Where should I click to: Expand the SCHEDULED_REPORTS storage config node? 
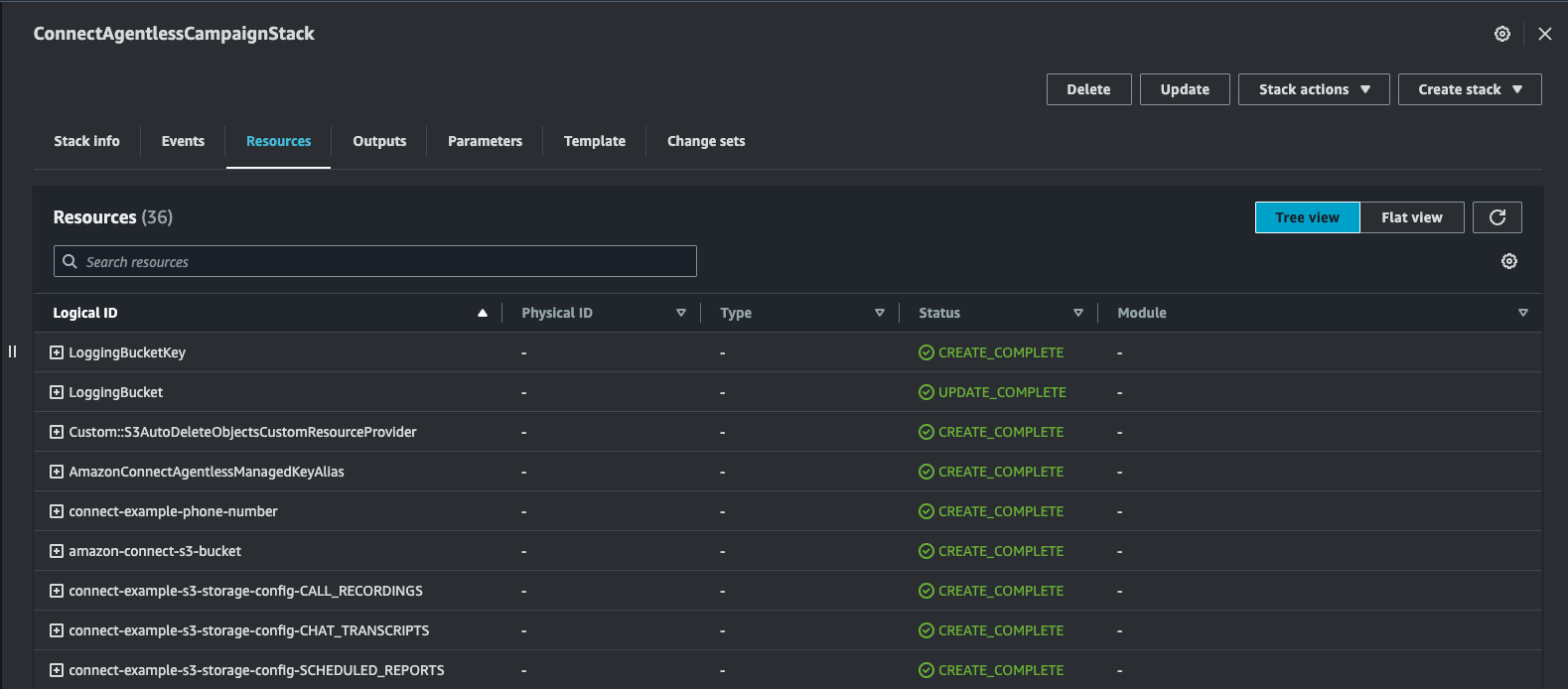click(57, 670)
